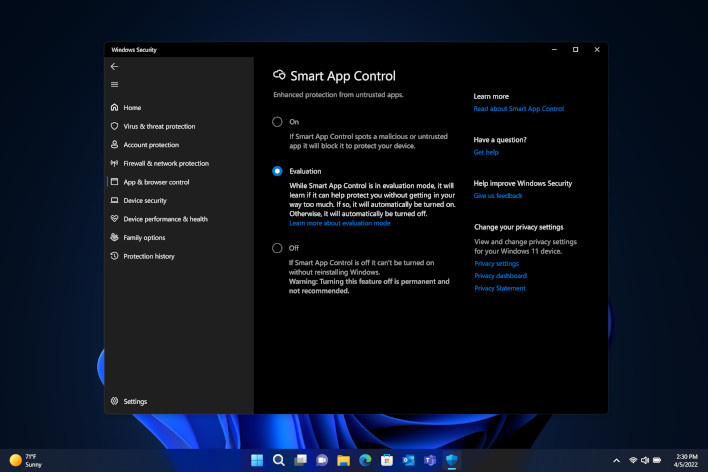Open Task View from the taskbar
The image size is (708, 472).
(300, 460)
